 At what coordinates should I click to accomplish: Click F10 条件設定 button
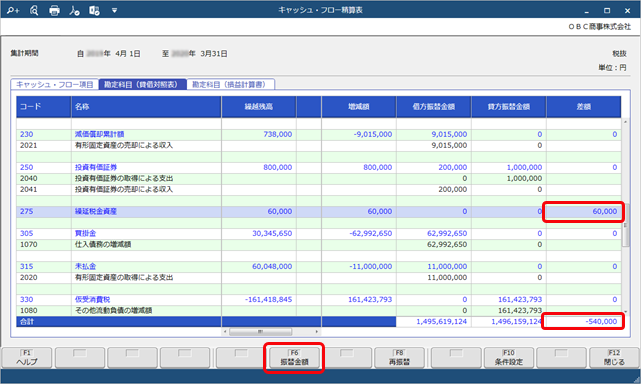pyautogui.click(x=509, y=357)
